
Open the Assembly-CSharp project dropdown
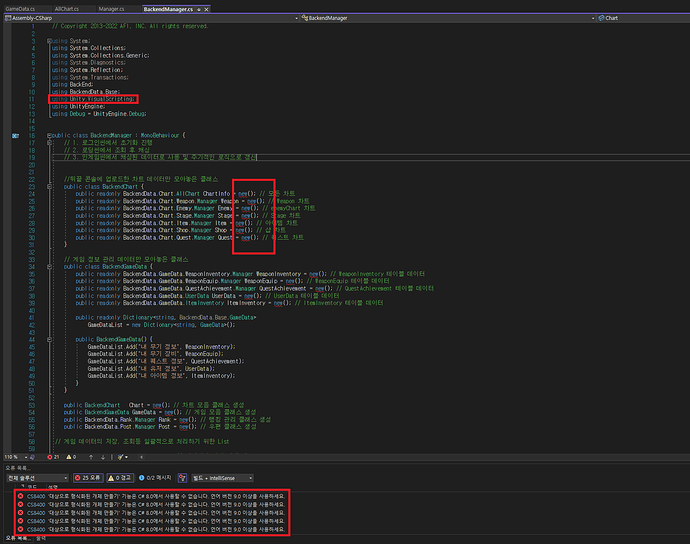[151, 18]
